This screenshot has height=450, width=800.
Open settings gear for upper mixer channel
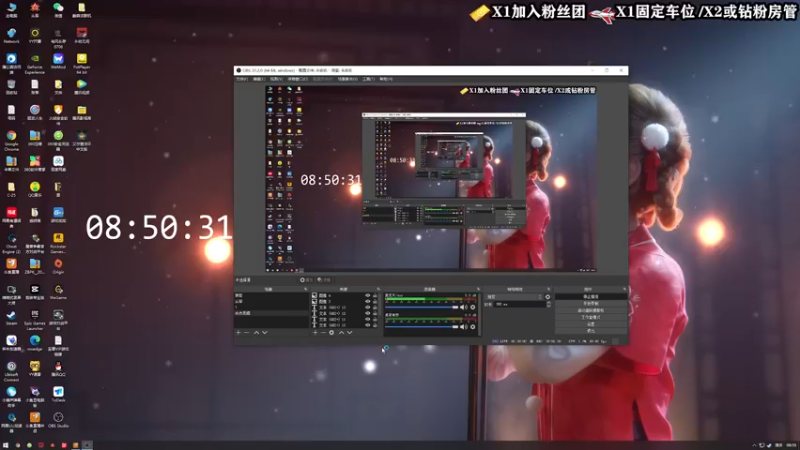(473, 307)
